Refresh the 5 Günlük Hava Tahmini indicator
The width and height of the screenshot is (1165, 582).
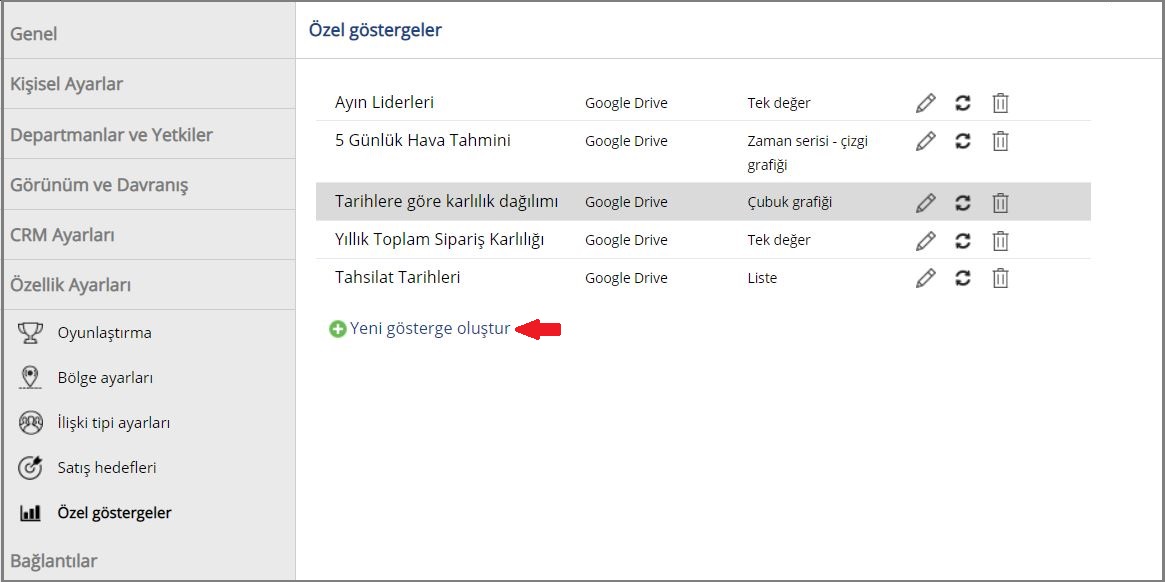pos(963,140)
